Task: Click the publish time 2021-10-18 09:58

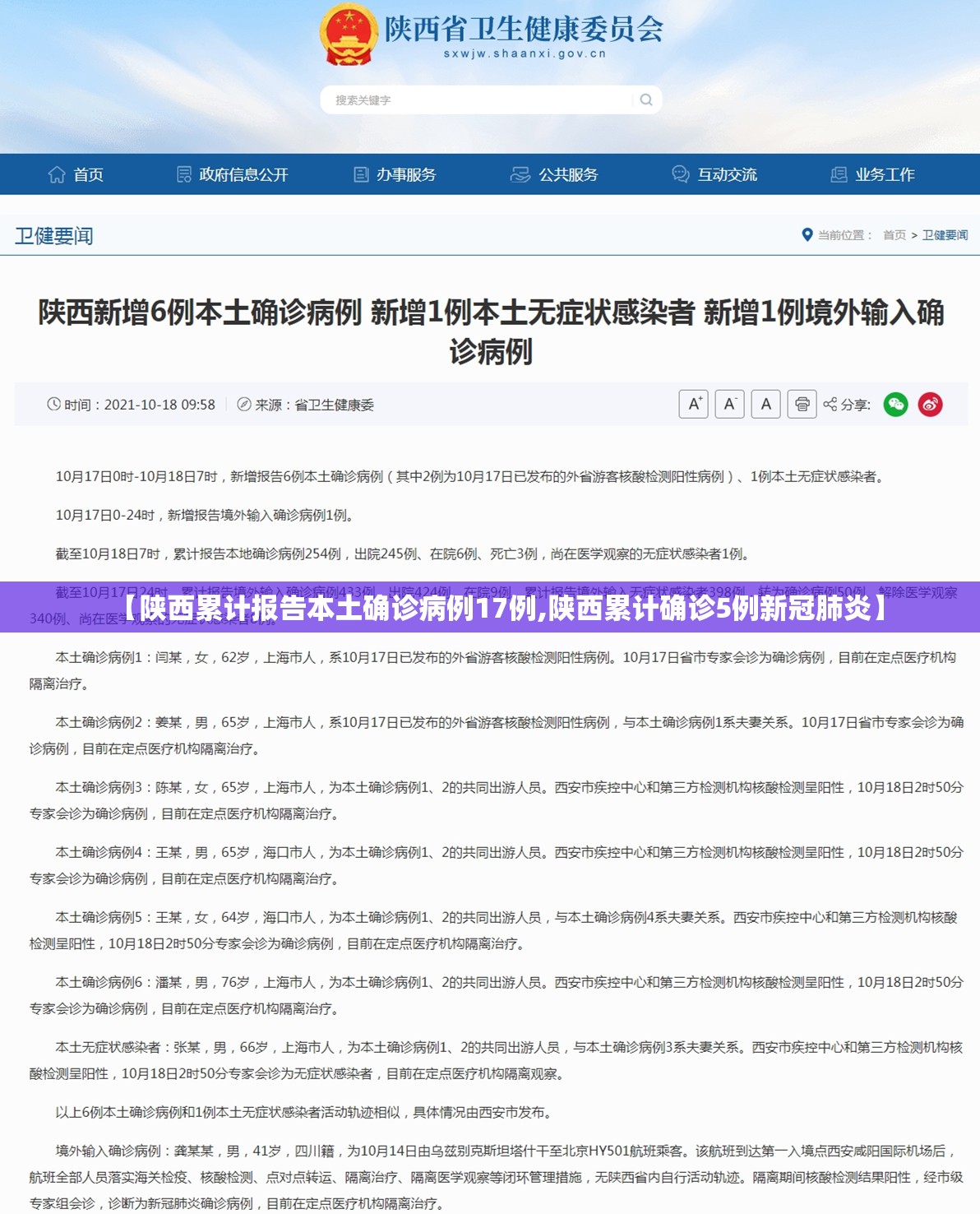Action: 159,405
